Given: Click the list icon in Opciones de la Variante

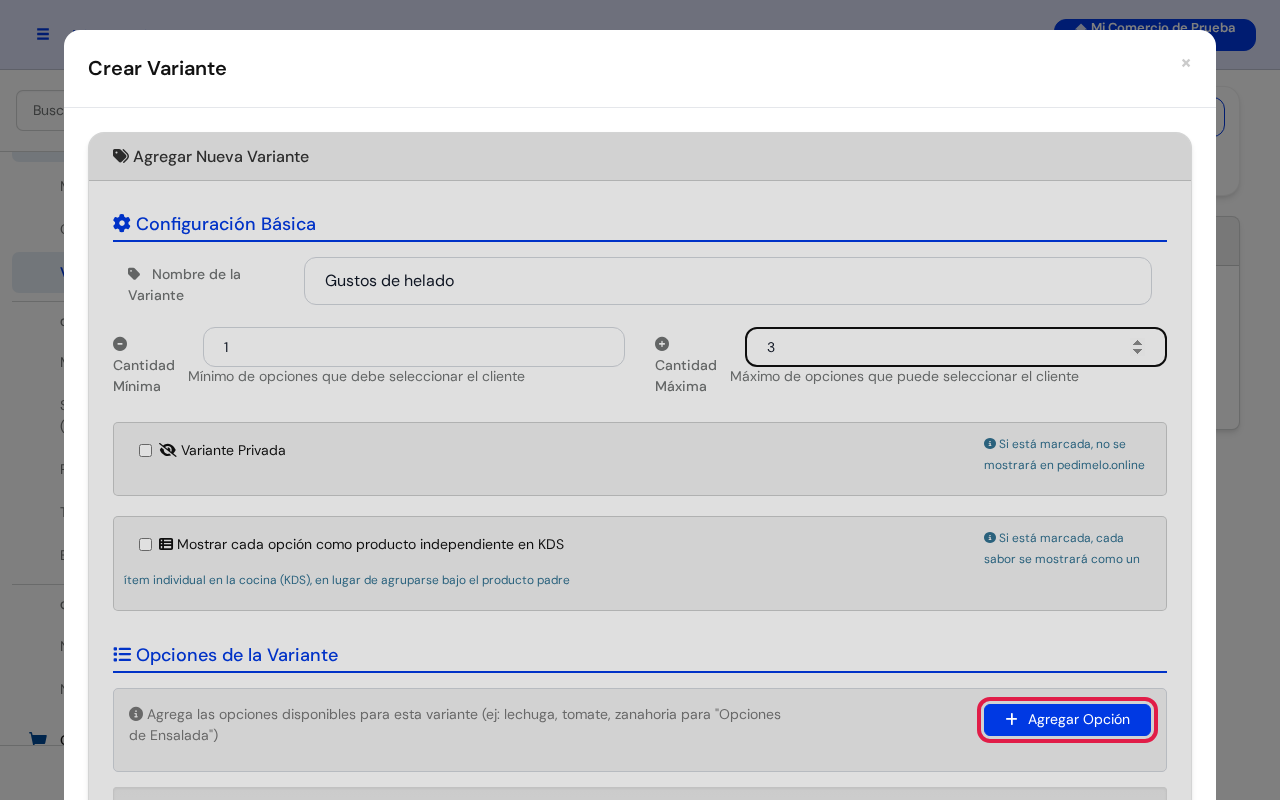Looking at the screenshot, I should point(122,654).
